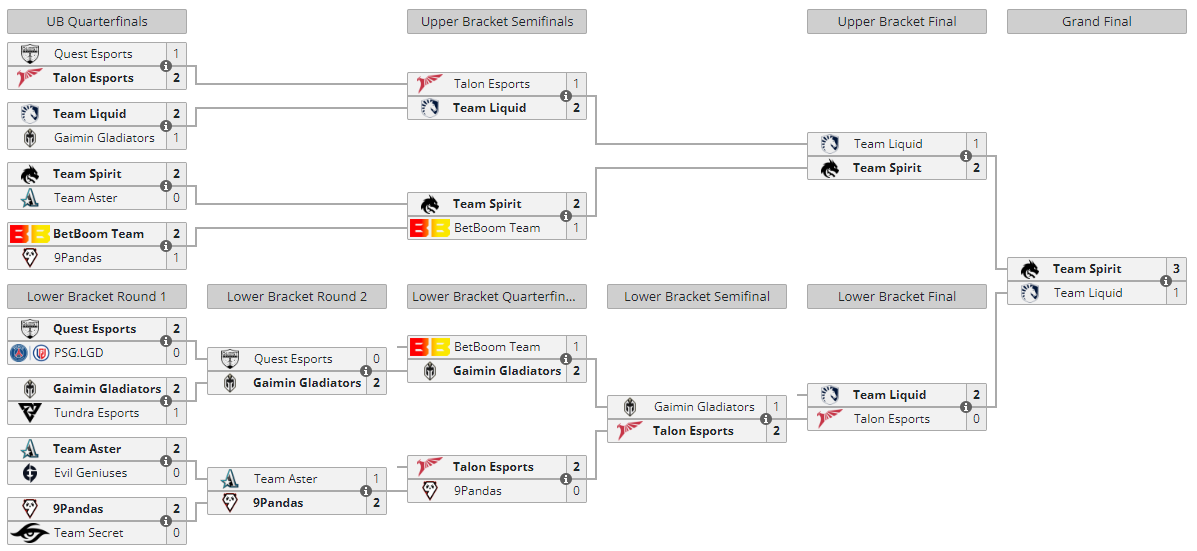Click Team Spirit's score of 3

[x=1176, y=269]
